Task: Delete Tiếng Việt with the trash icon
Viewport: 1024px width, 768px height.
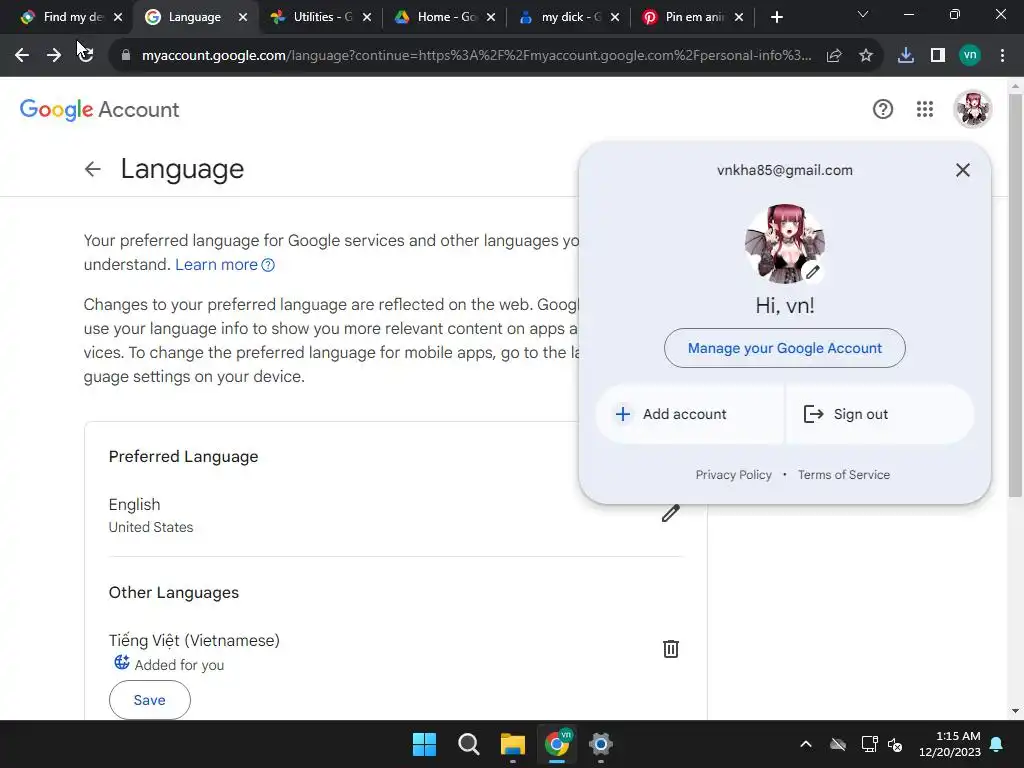Action: [x=671, y=649]
